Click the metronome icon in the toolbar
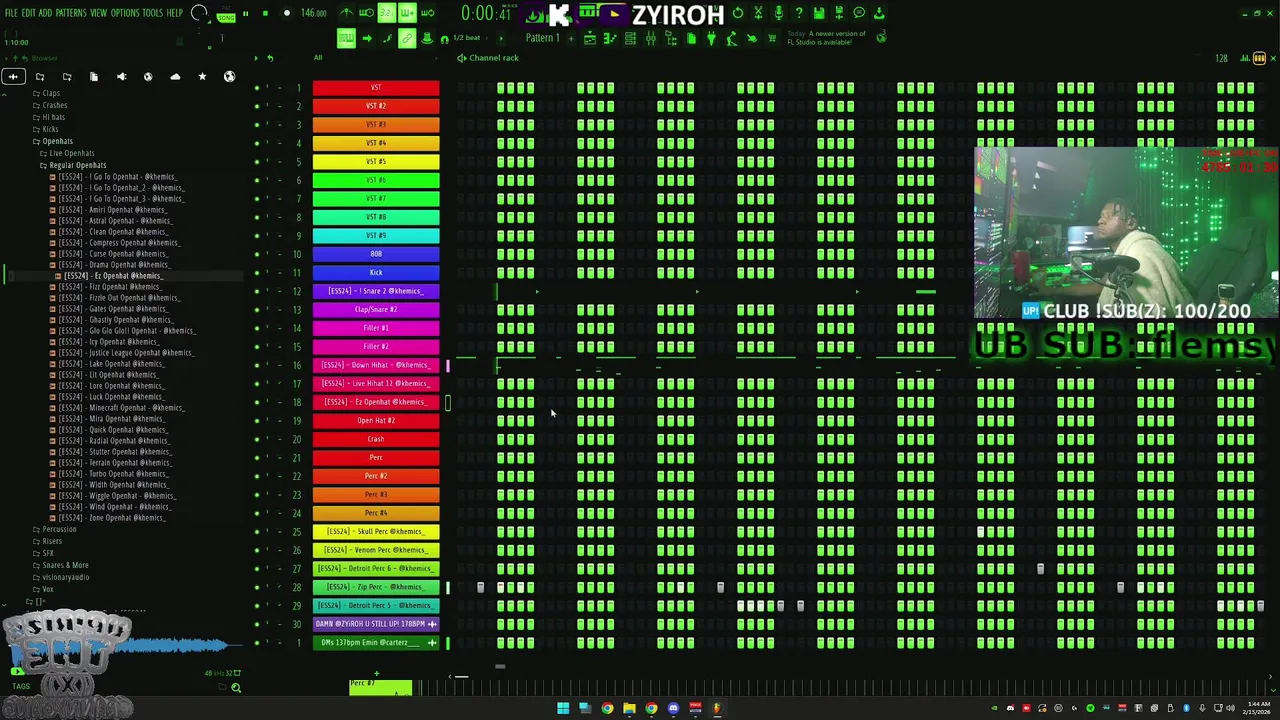Image resolution: width=1280 pixels, height=720 pixels. 346,13
